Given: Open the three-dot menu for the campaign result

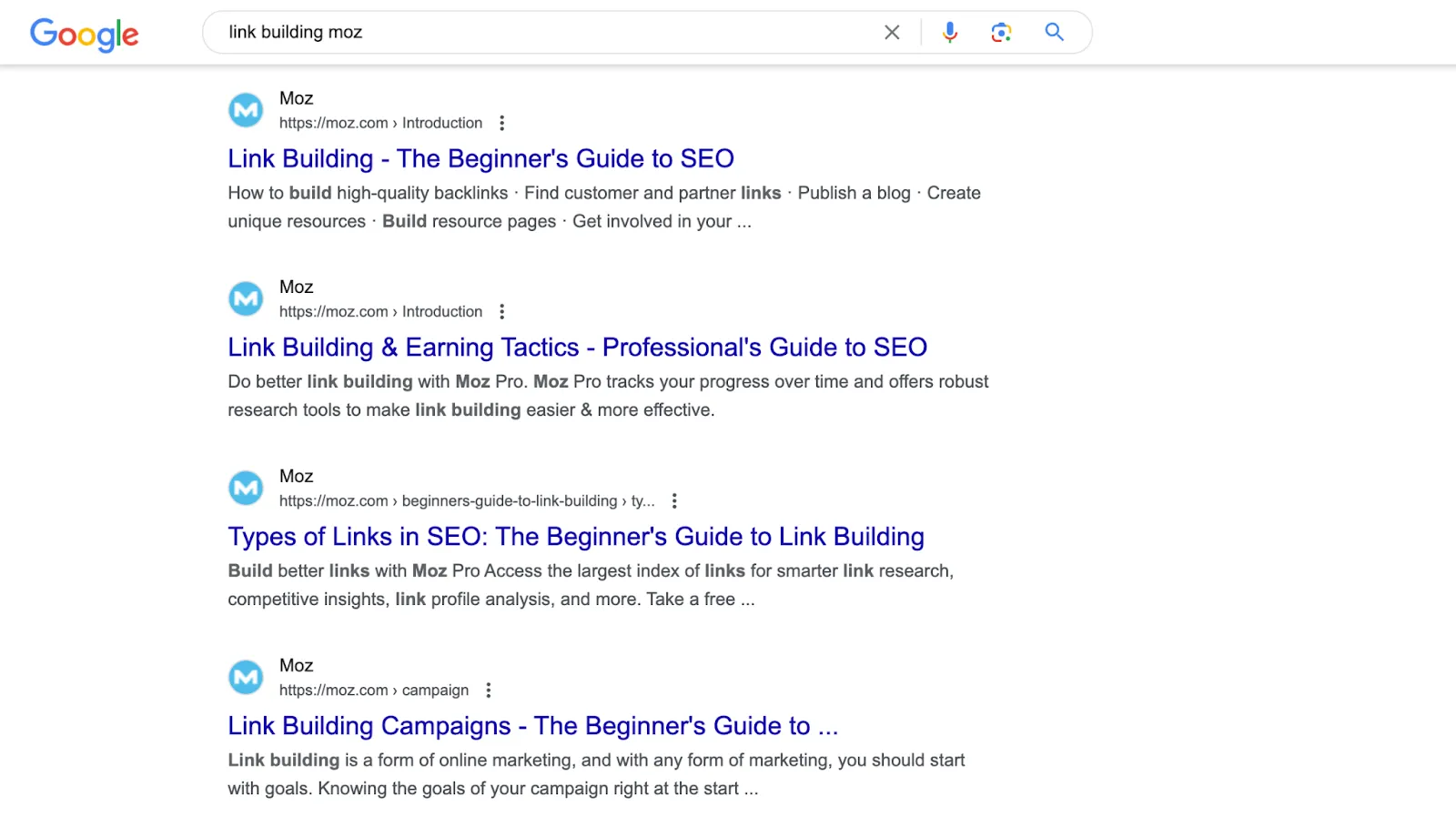Looking at the screenshot, I should [x=489, y=690].
